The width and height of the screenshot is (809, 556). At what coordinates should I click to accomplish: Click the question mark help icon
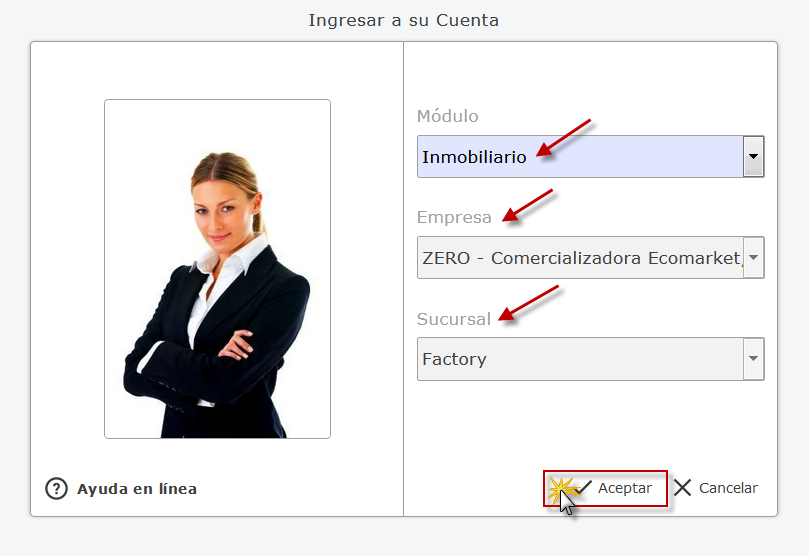click(56, 488)
